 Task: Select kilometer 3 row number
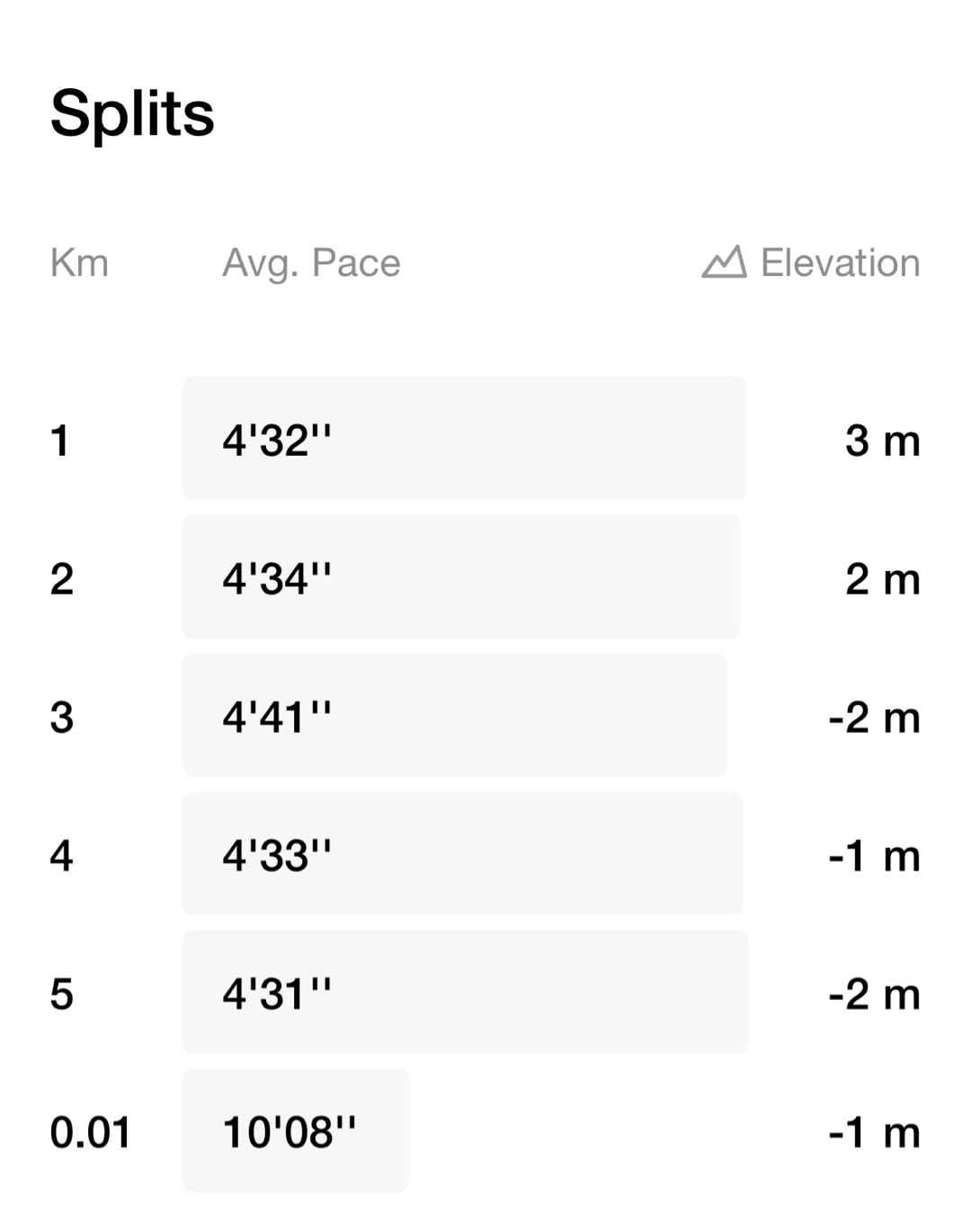coord(61,718)
